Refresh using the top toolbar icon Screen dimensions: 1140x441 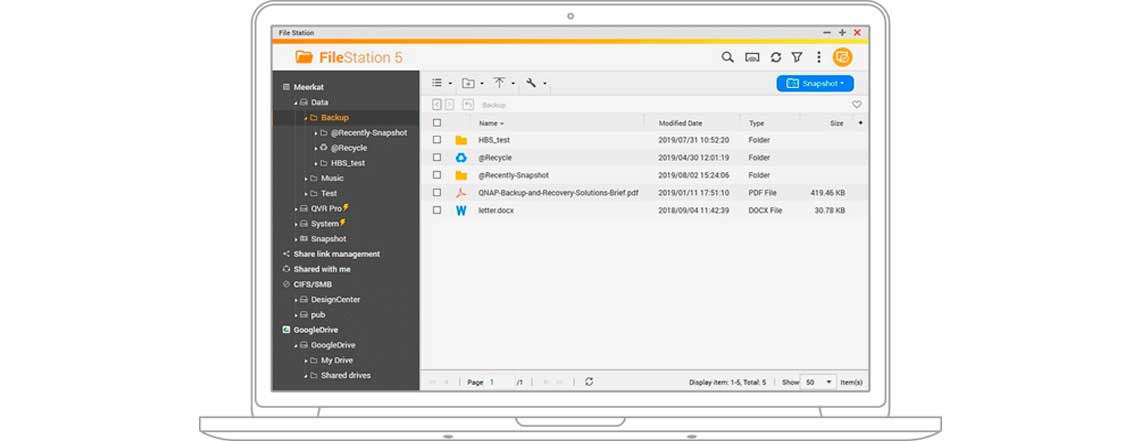coord(775,58)
